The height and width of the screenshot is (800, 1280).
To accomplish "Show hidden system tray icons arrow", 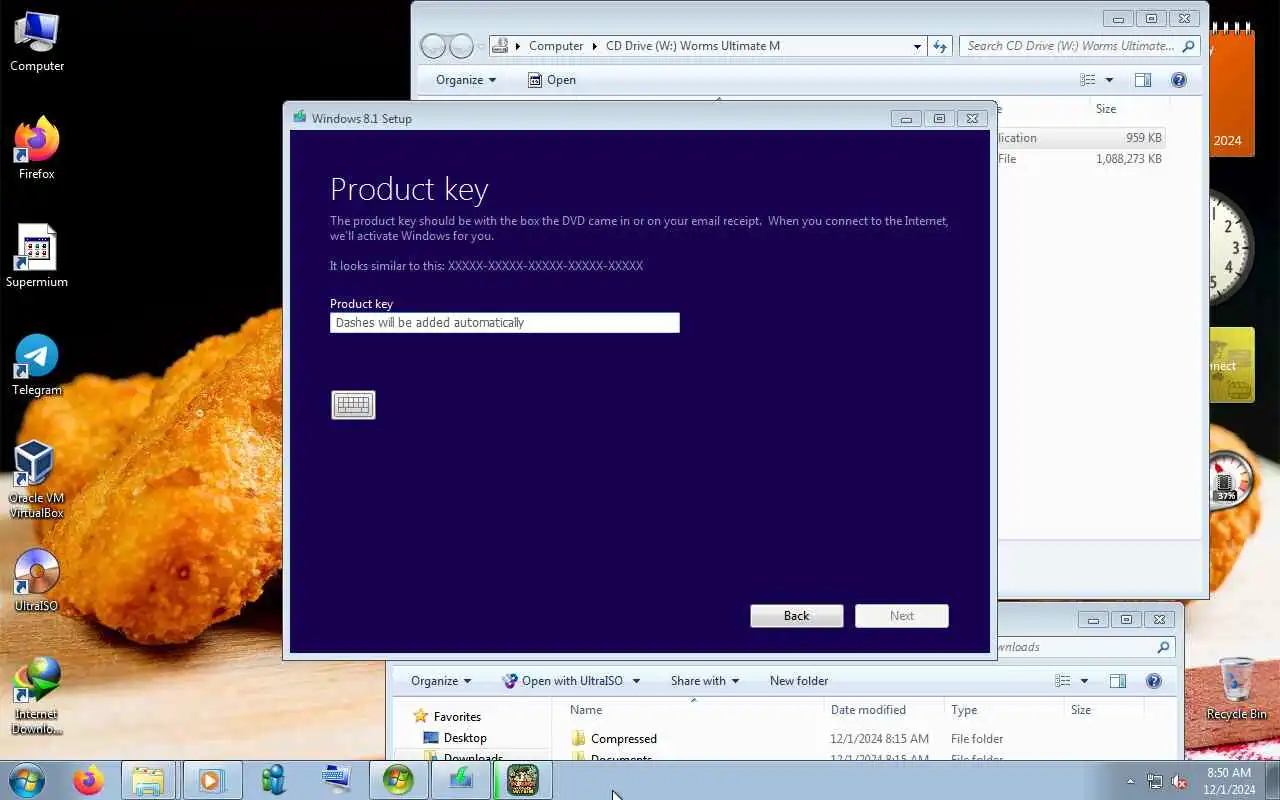I will click(1131, 781).
